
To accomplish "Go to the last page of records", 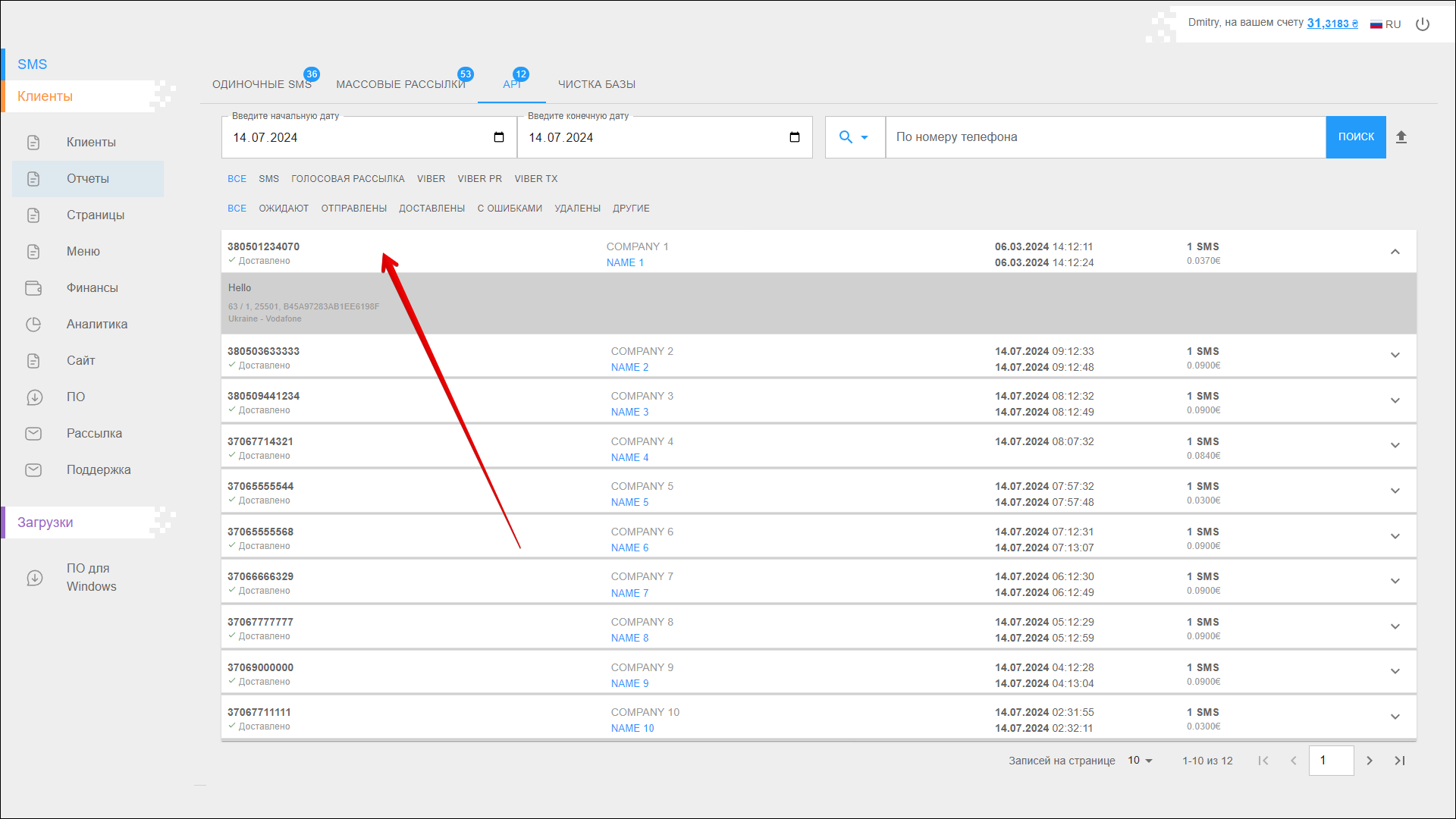I will coord(1400,761).
